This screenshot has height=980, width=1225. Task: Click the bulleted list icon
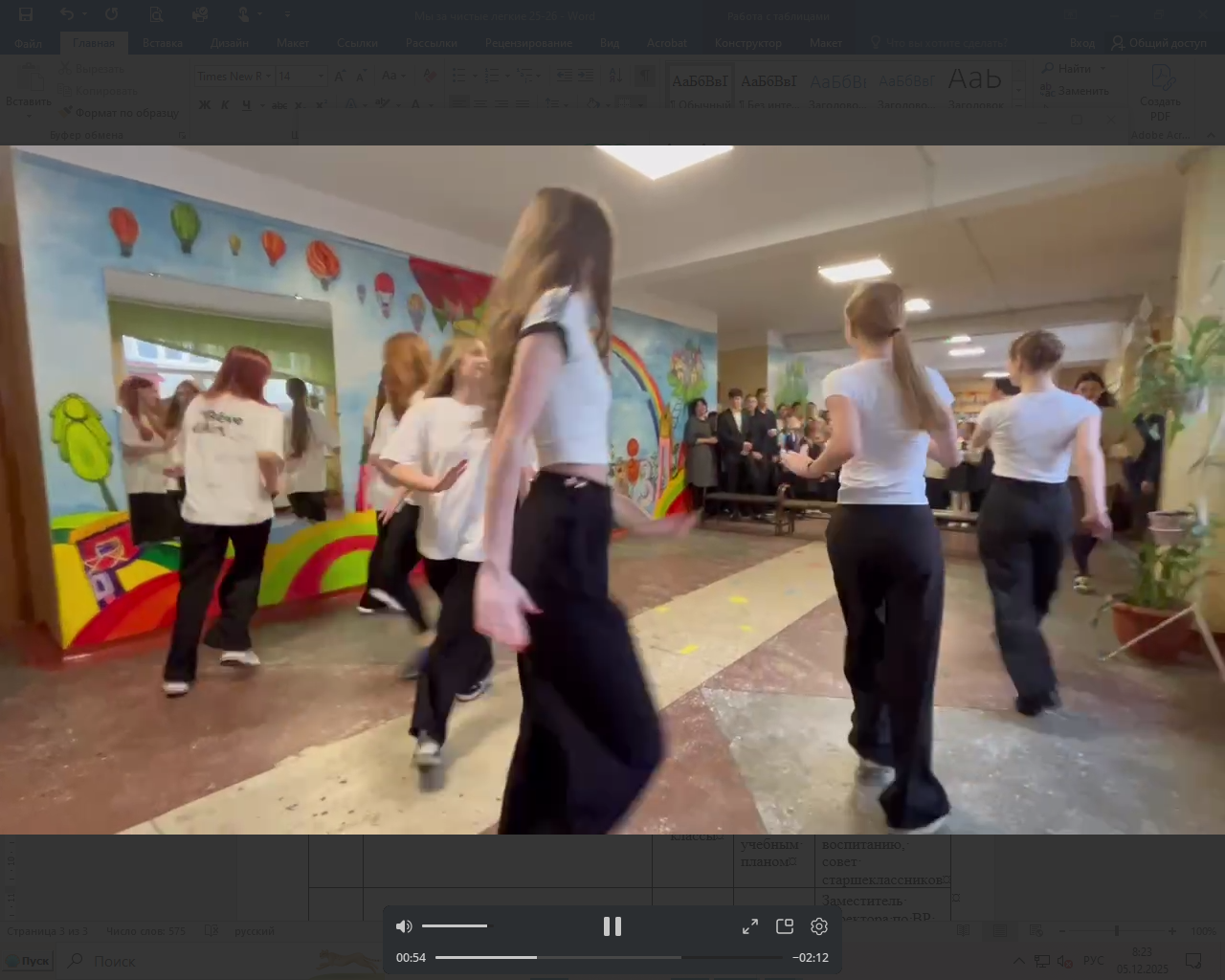click(x=459, y=77)
